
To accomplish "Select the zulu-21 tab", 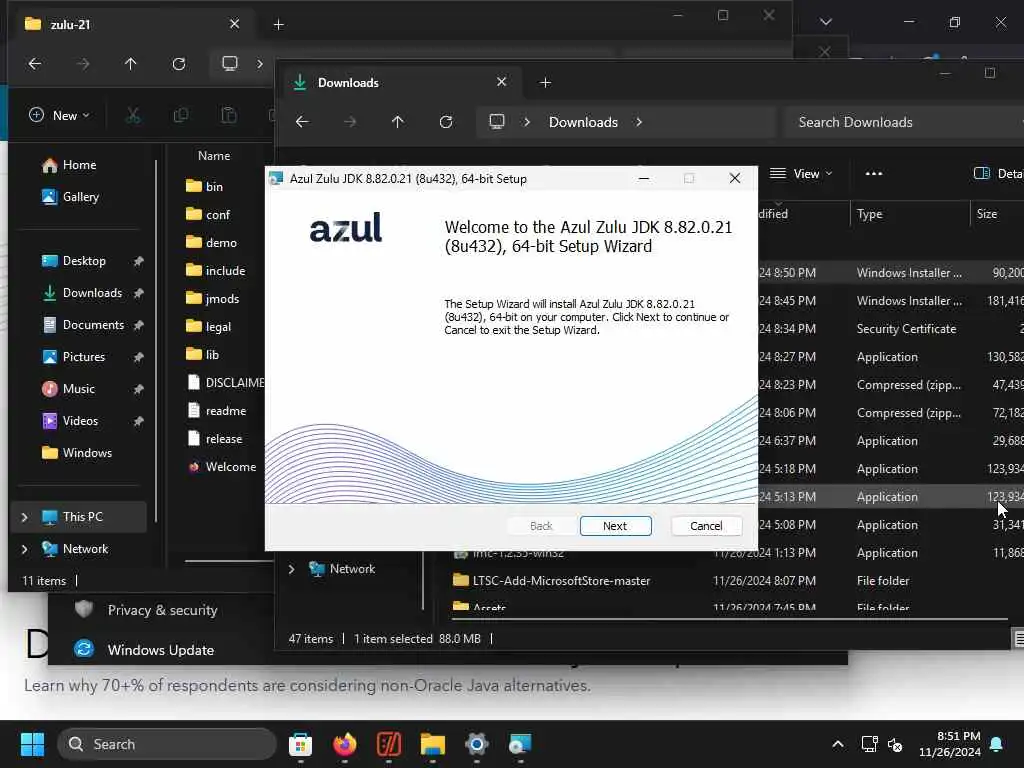I will (131, 24).
